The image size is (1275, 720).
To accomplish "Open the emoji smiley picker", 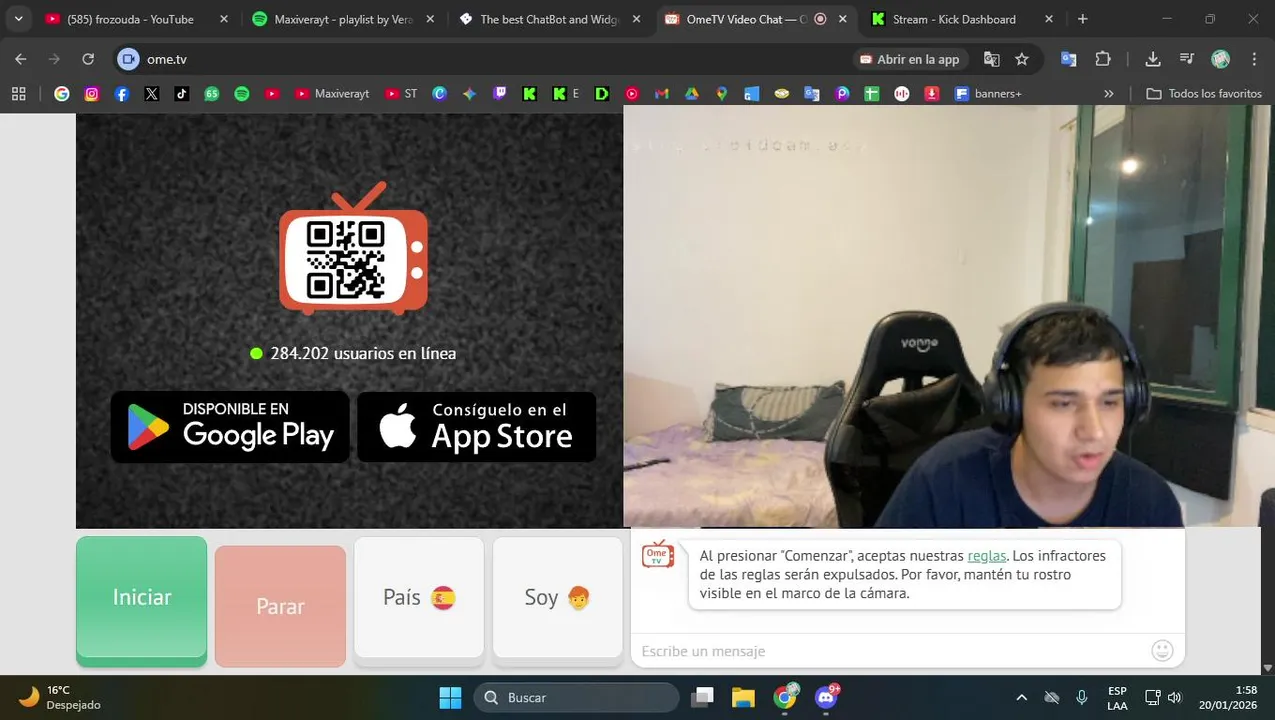I will tap(1162, 651).
